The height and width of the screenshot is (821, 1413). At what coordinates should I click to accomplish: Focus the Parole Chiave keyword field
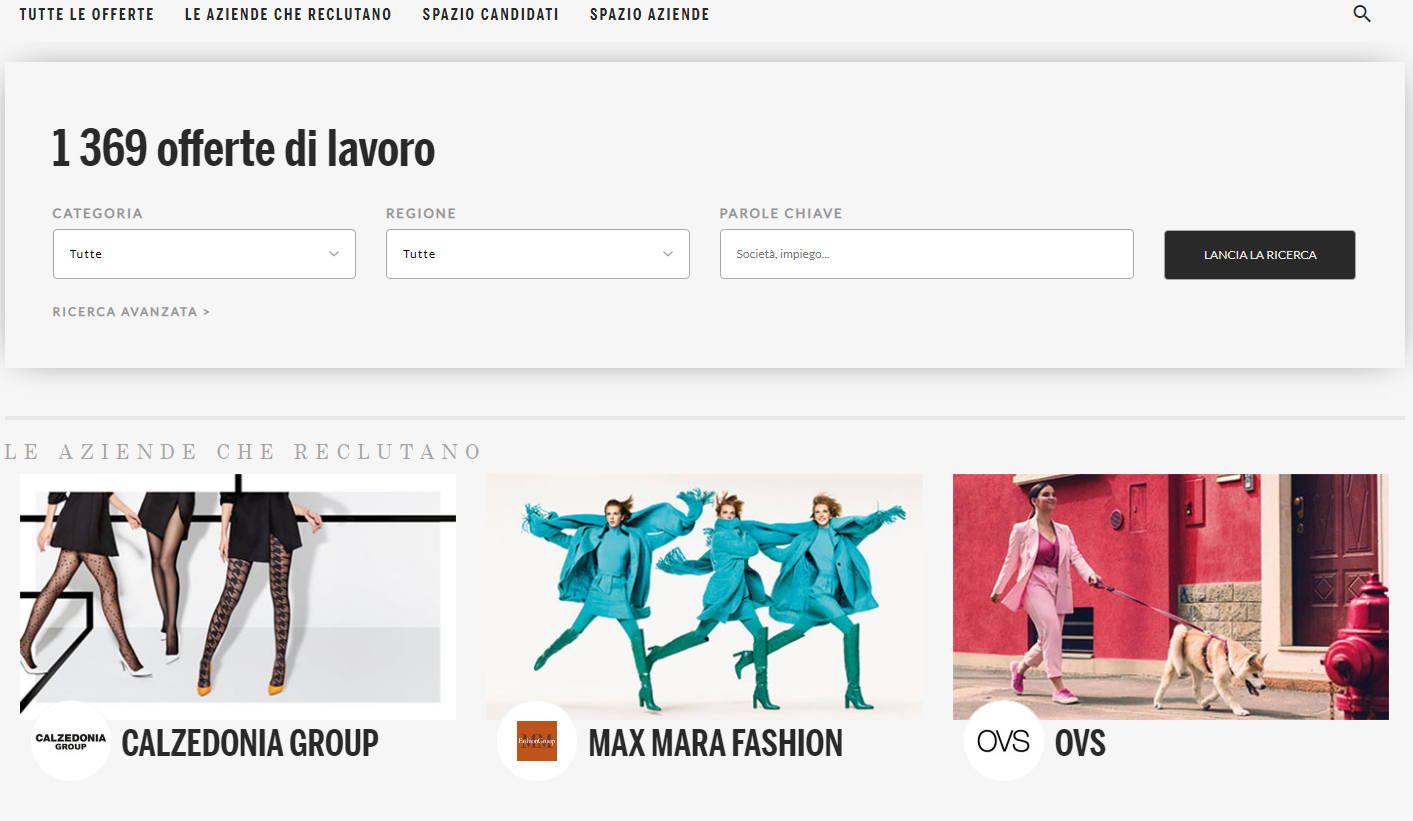(x=926, y=254)
